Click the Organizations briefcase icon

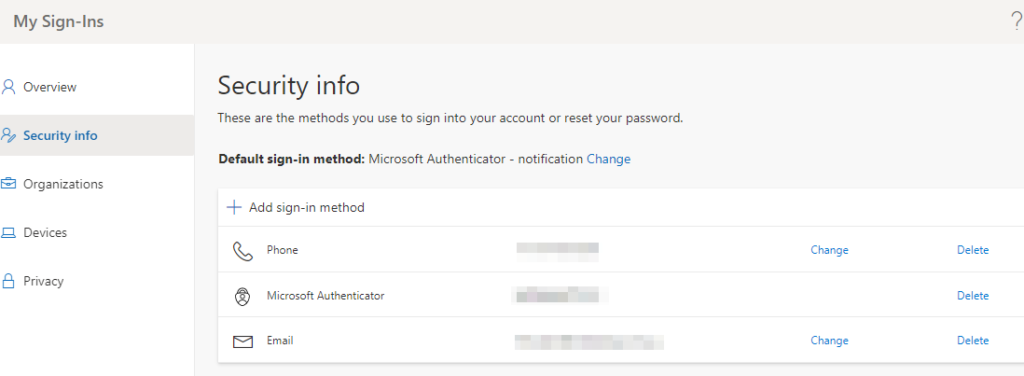pos(8,184)
